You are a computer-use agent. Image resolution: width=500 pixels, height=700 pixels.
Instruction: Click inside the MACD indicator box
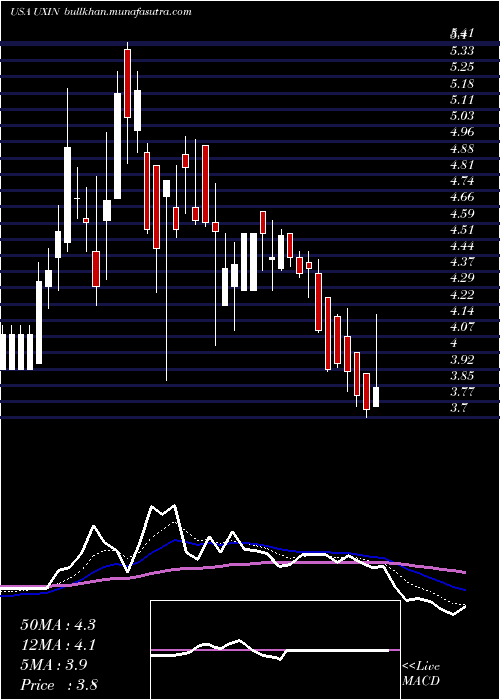click(x=275, y=650)
